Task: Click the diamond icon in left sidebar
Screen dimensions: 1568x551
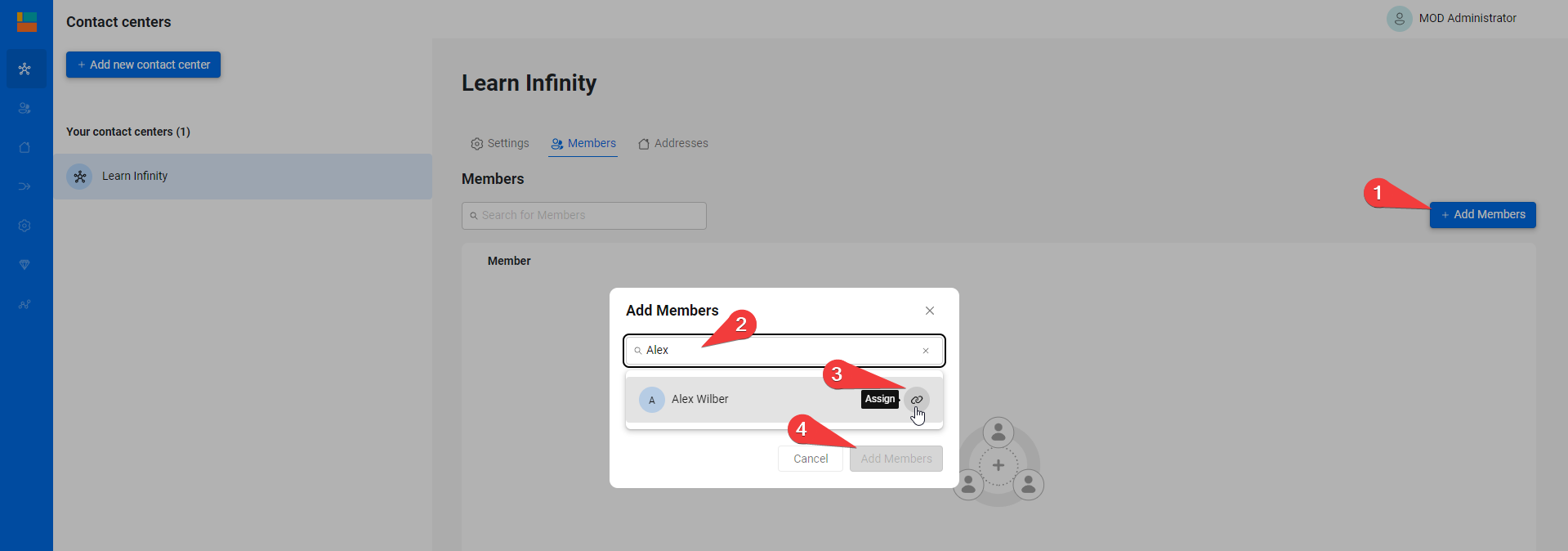Action: pyautogui.click(x=25, y=265)
